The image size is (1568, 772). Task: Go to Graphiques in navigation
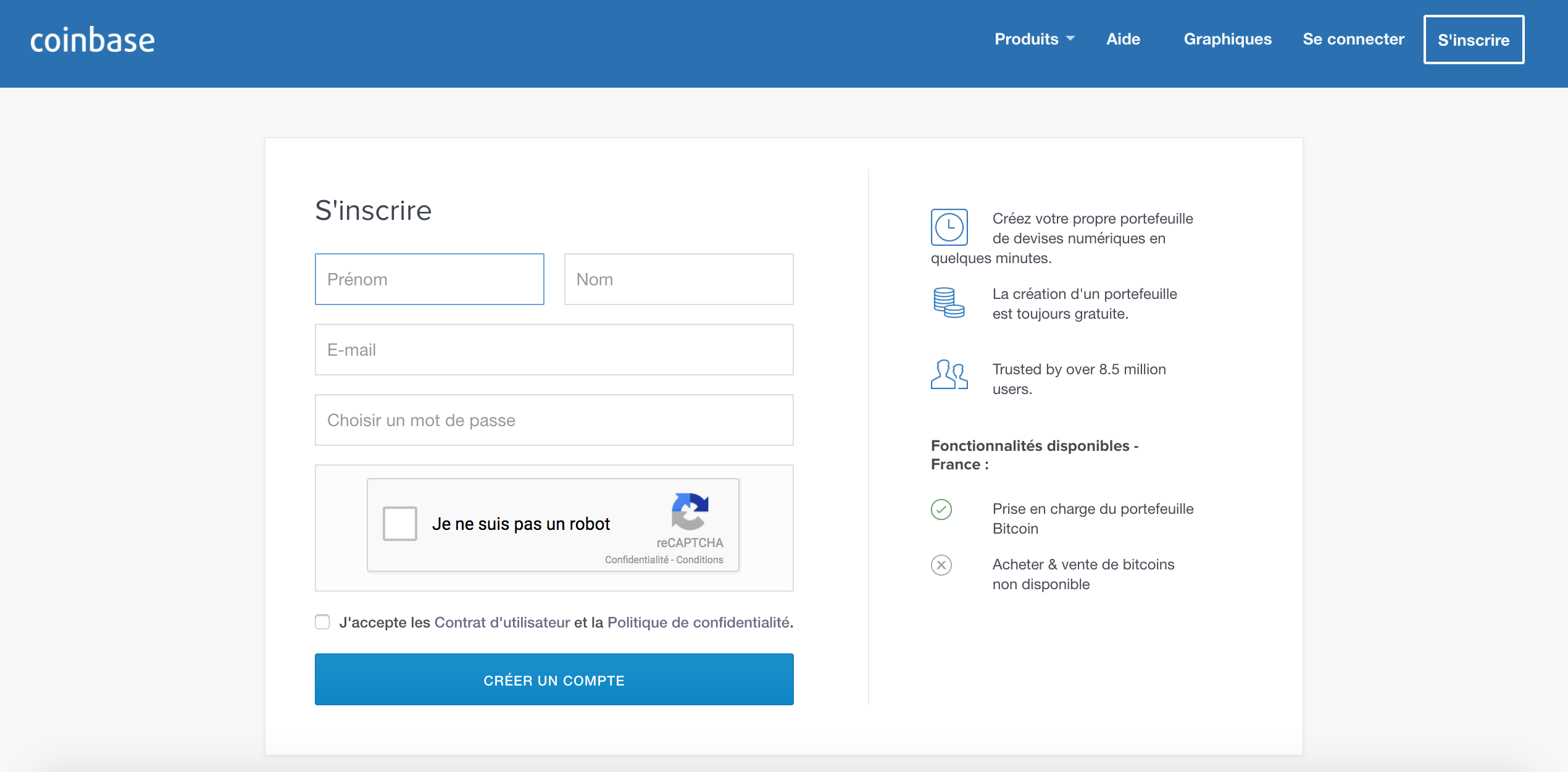[x=1227, y=39]
